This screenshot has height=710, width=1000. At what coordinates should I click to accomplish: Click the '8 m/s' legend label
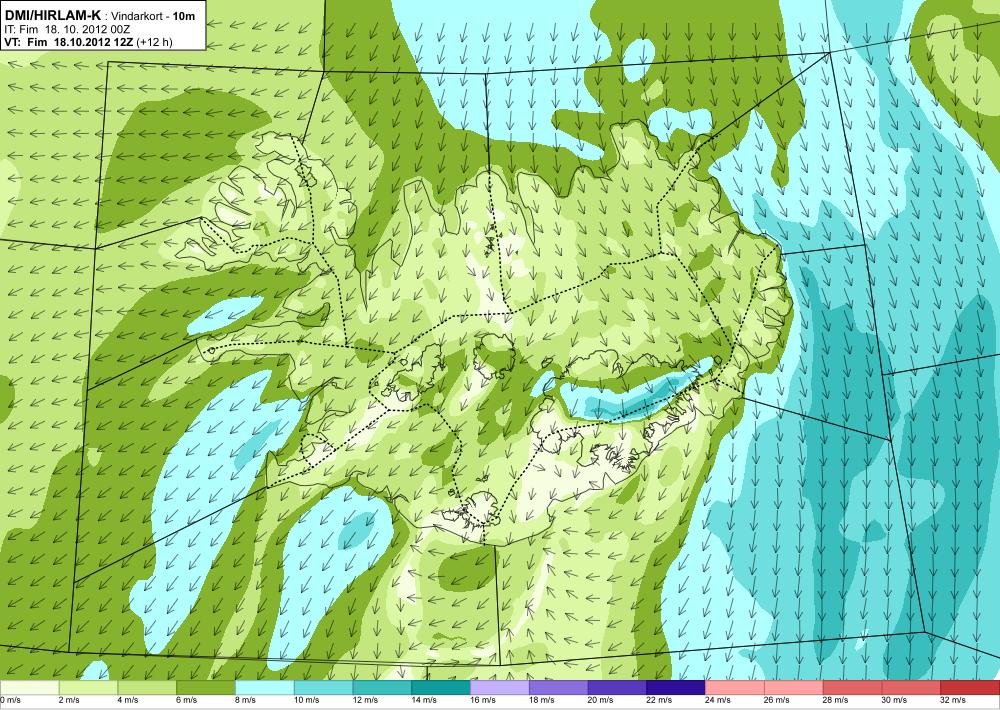click(245, 700)
